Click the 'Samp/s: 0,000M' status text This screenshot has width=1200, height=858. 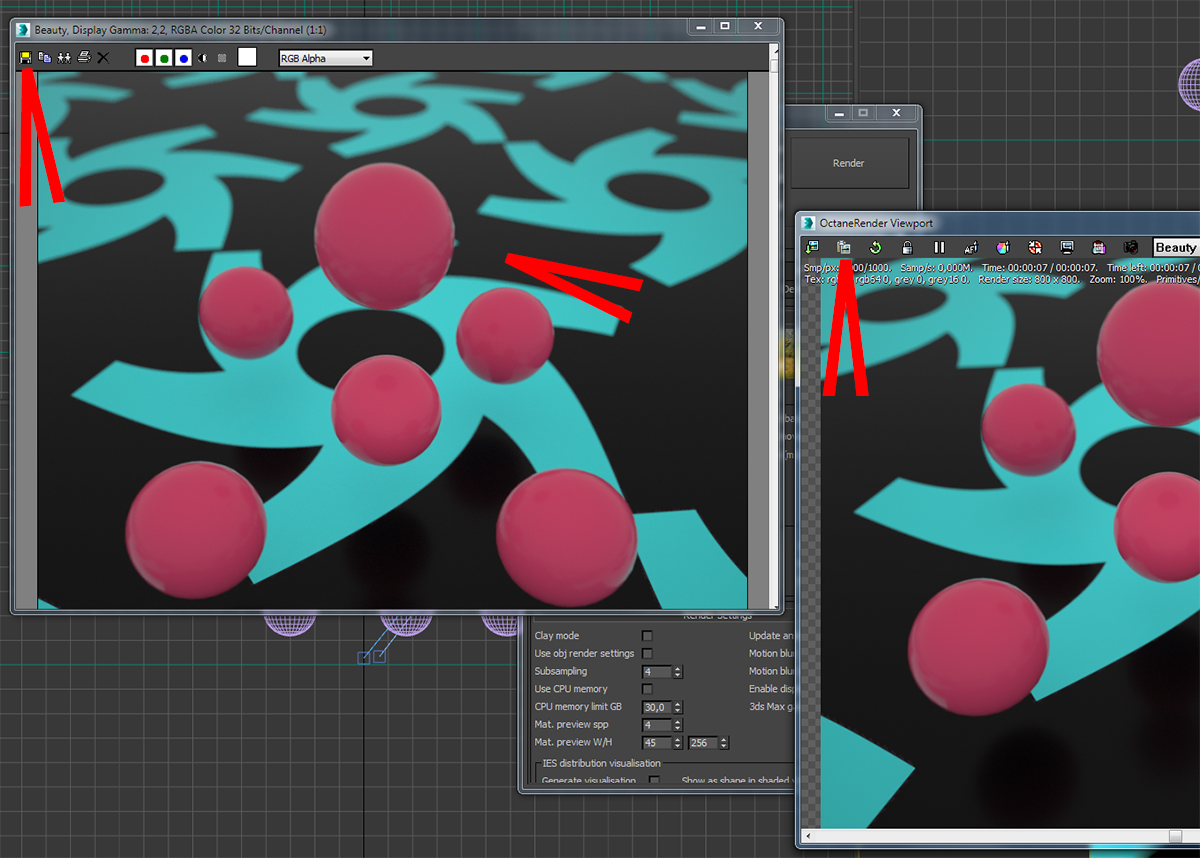(x=938, y=268)
